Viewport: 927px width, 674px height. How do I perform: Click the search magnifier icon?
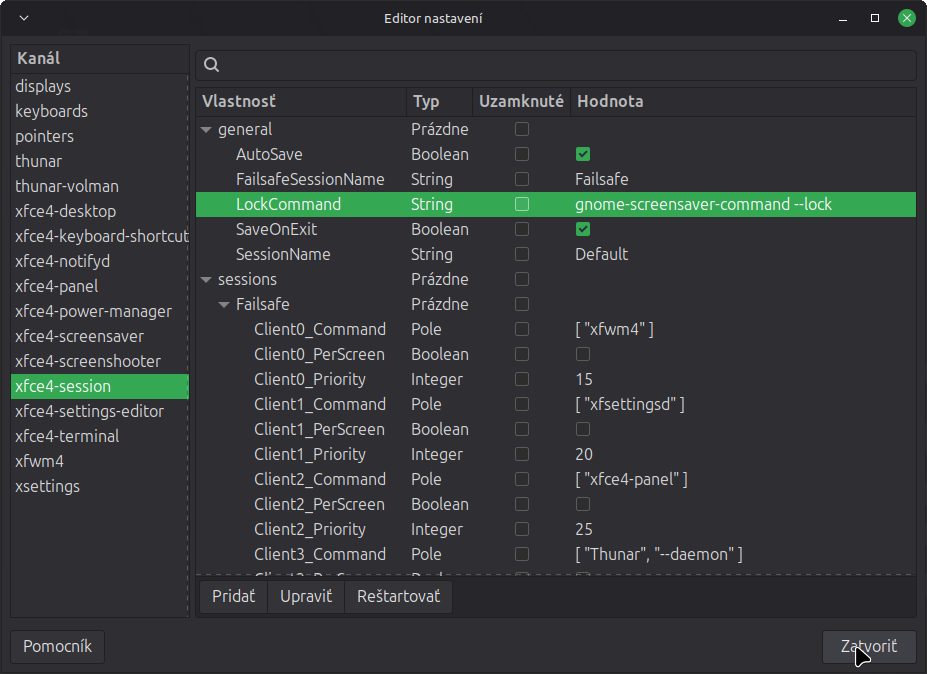[x=212, y=65]
